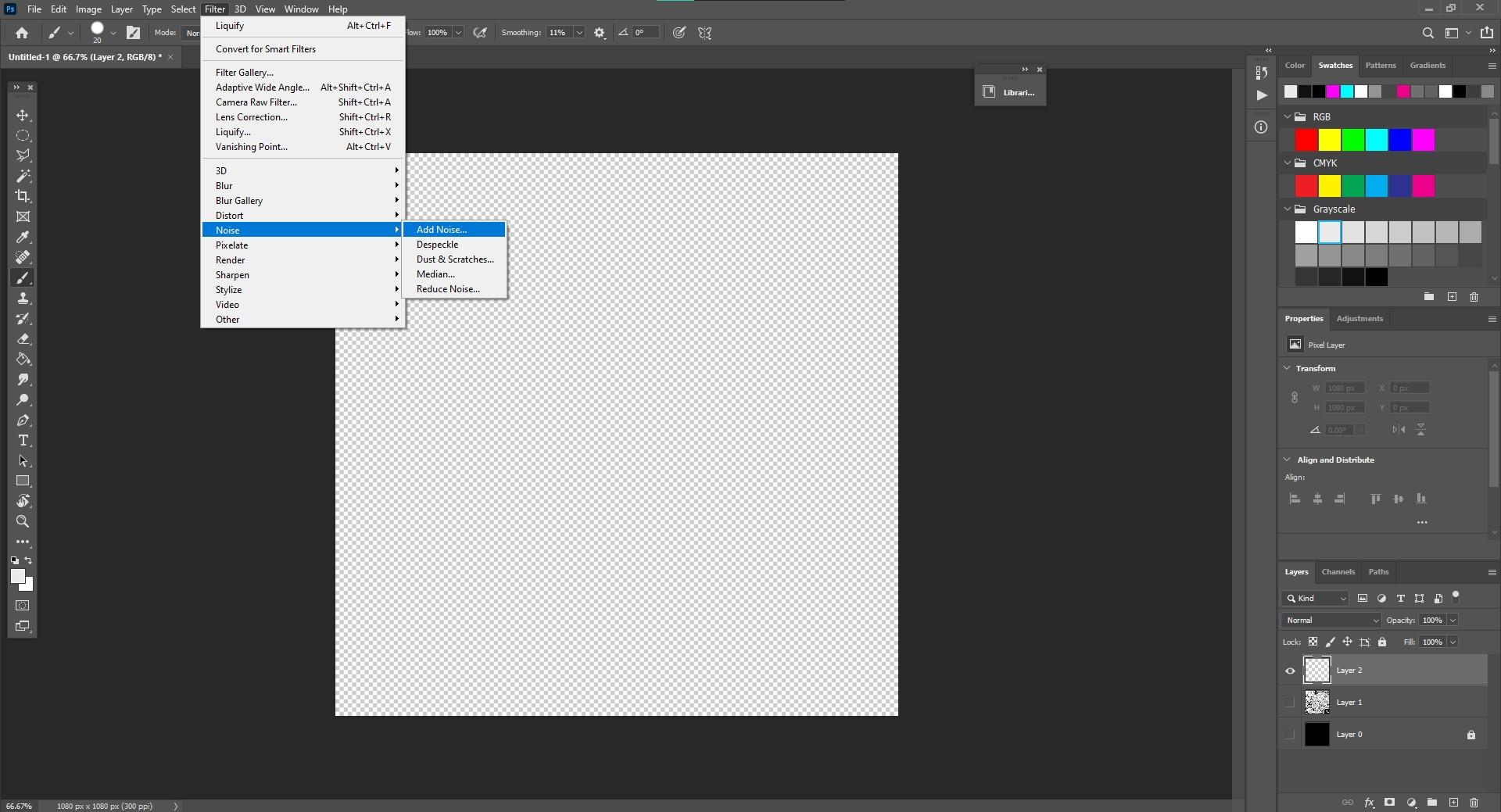Select the Frame tool

[23, 216]
